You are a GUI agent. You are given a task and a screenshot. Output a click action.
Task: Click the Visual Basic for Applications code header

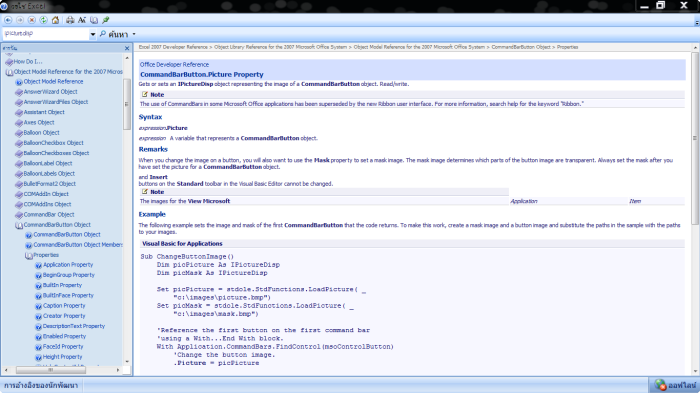click(182, 244)
